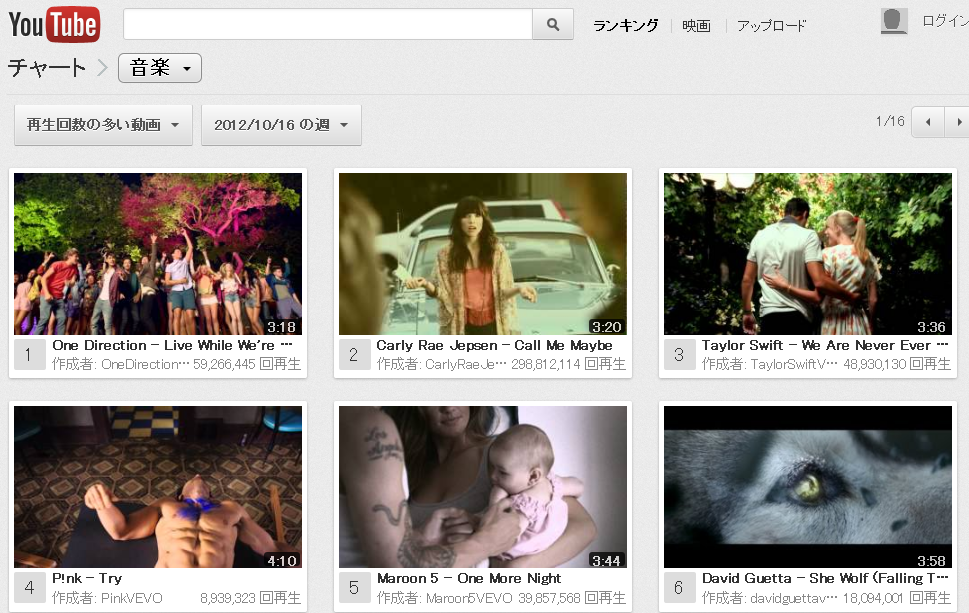969x613 pixels.
Task: Click the user avatar icon
Action: tap(894, 22)
